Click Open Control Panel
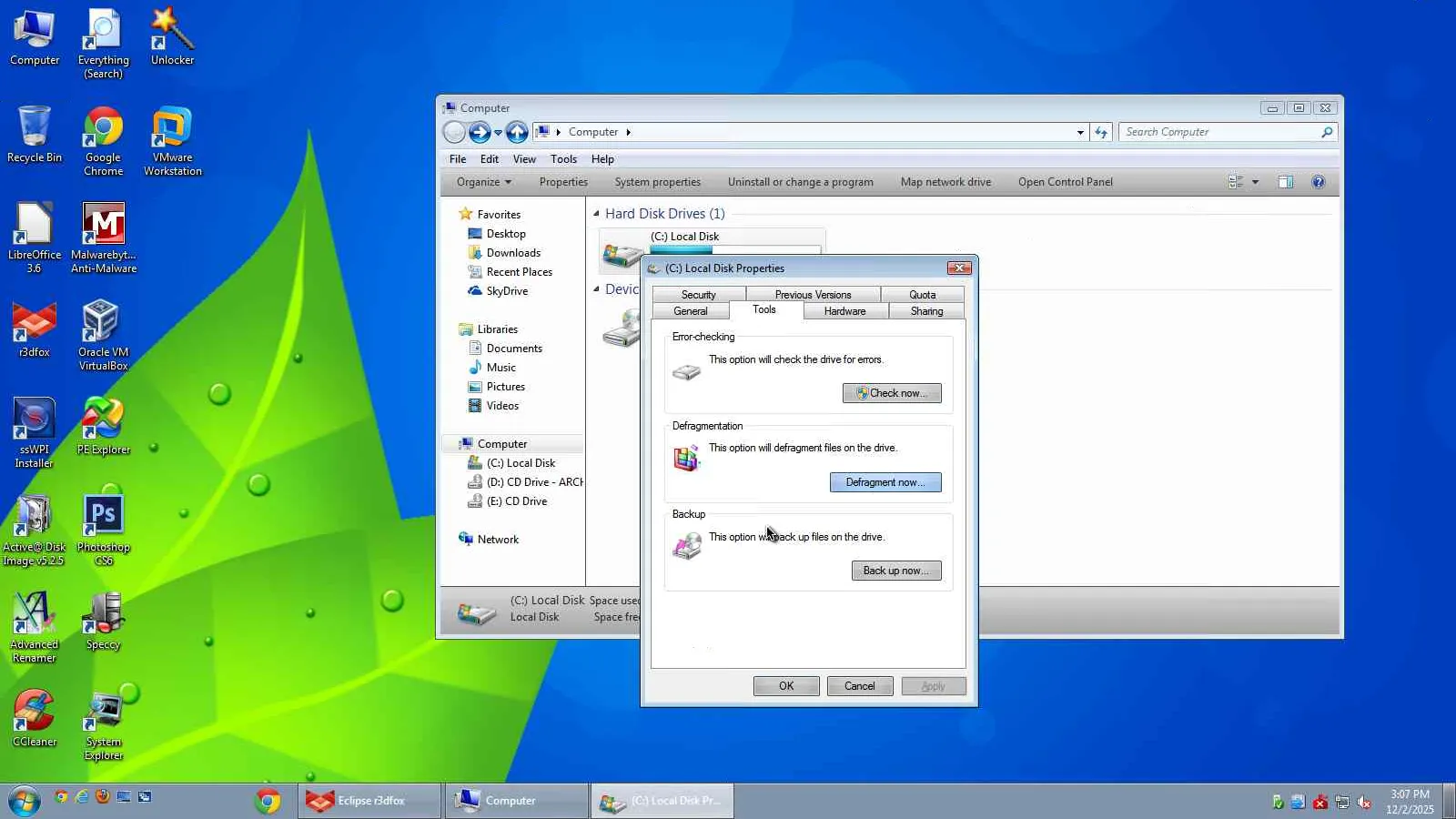 click(1066, 182)
